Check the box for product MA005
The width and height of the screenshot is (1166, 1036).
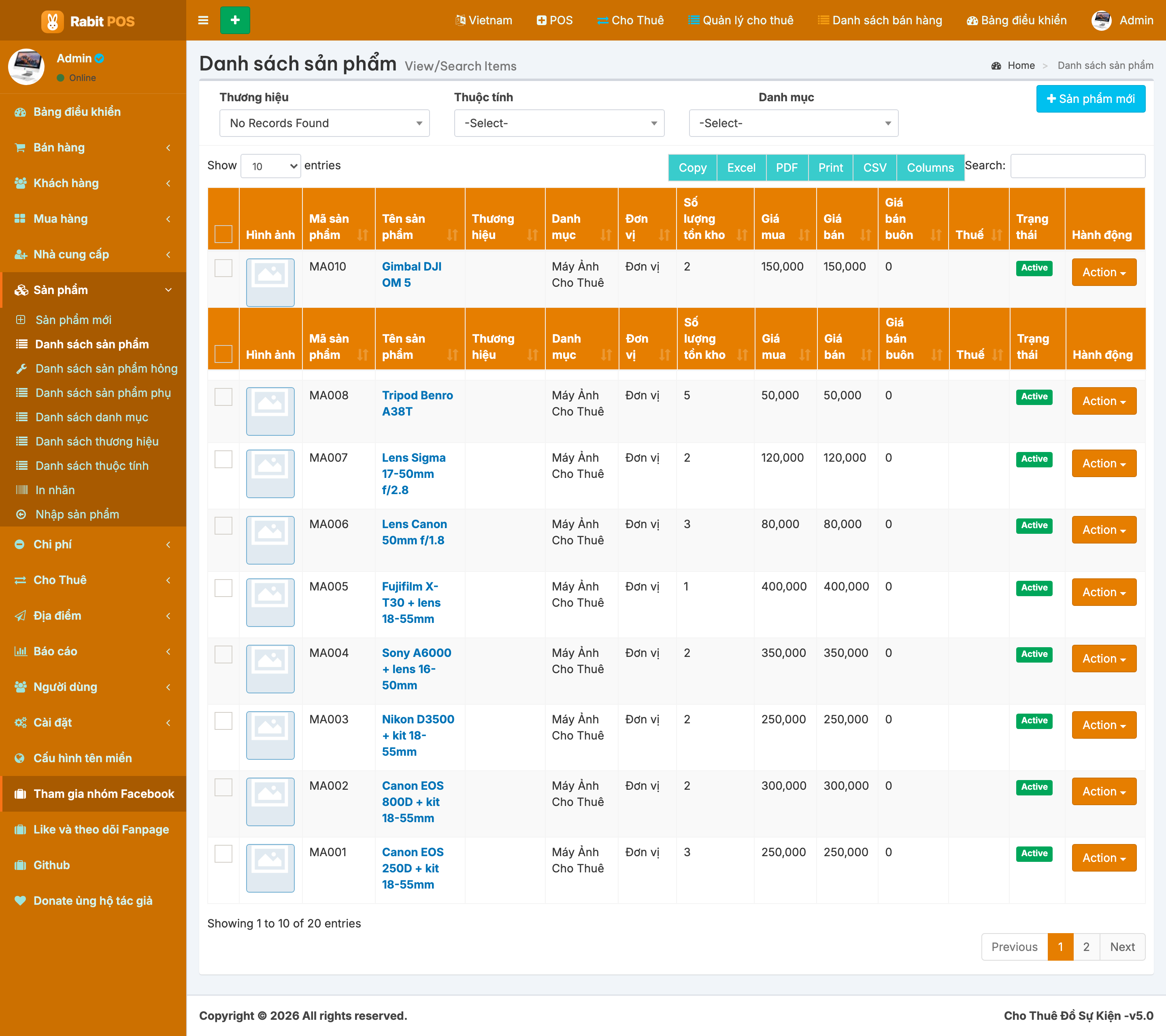223,588
